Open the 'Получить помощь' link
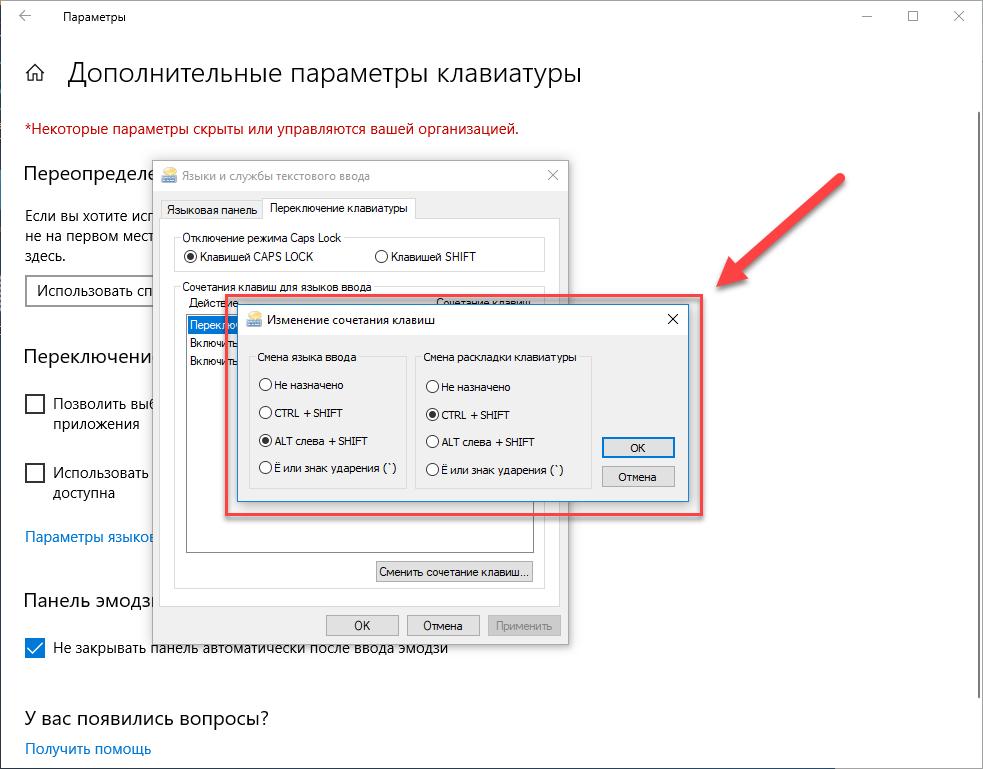The width and height of the screenshot is (983, 769). [x=88, y=749]
